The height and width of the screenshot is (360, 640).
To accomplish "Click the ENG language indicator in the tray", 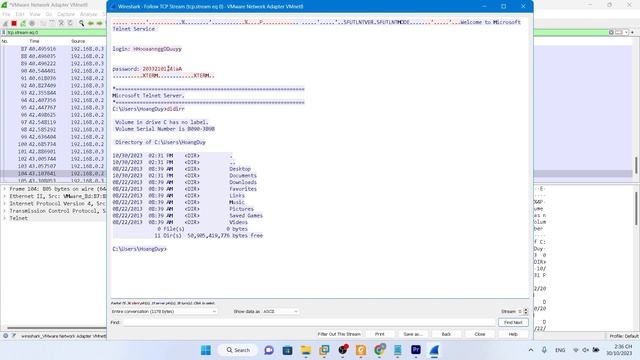I will [560, 350].
